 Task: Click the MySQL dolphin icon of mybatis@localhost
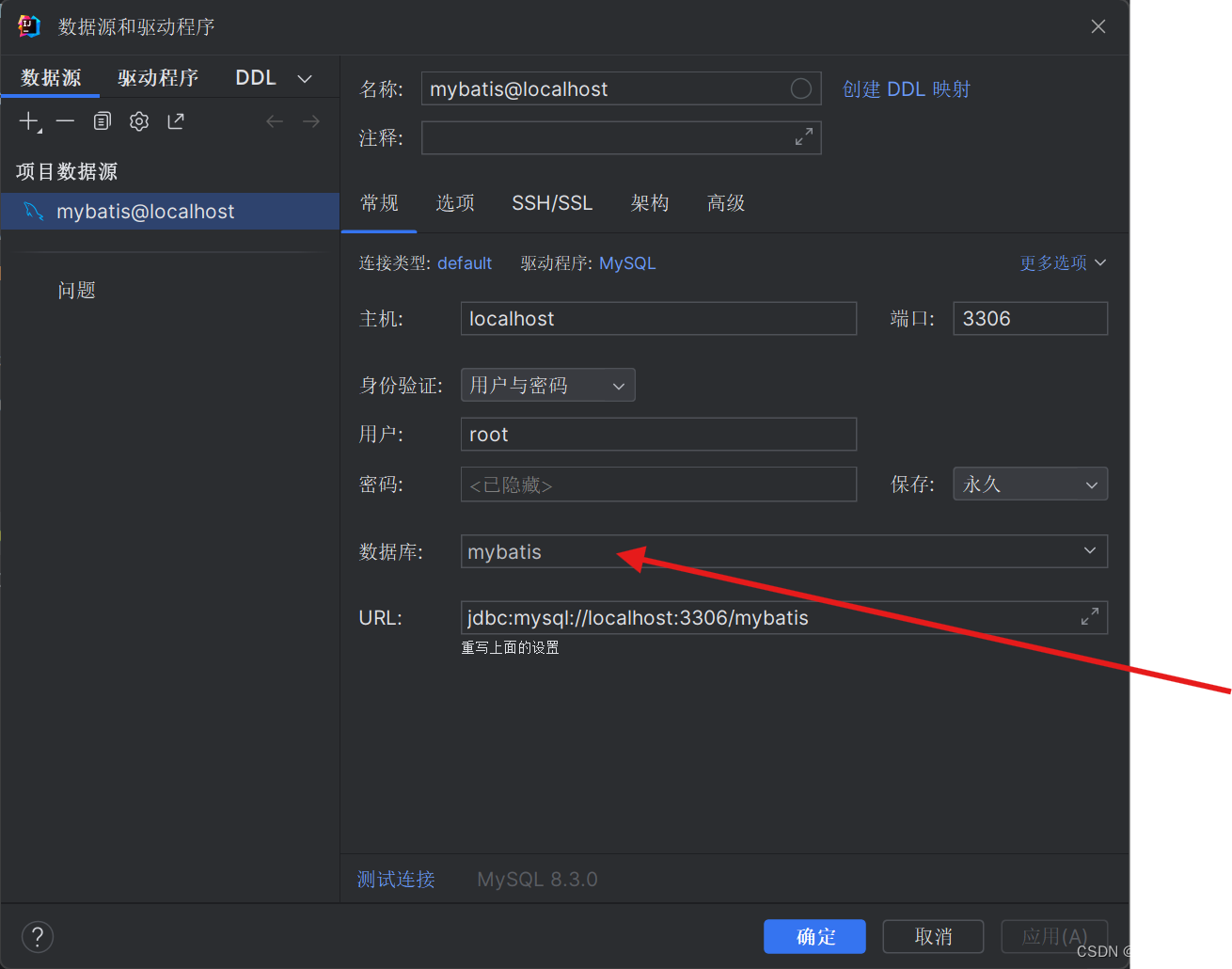click(x=34, y=211)
